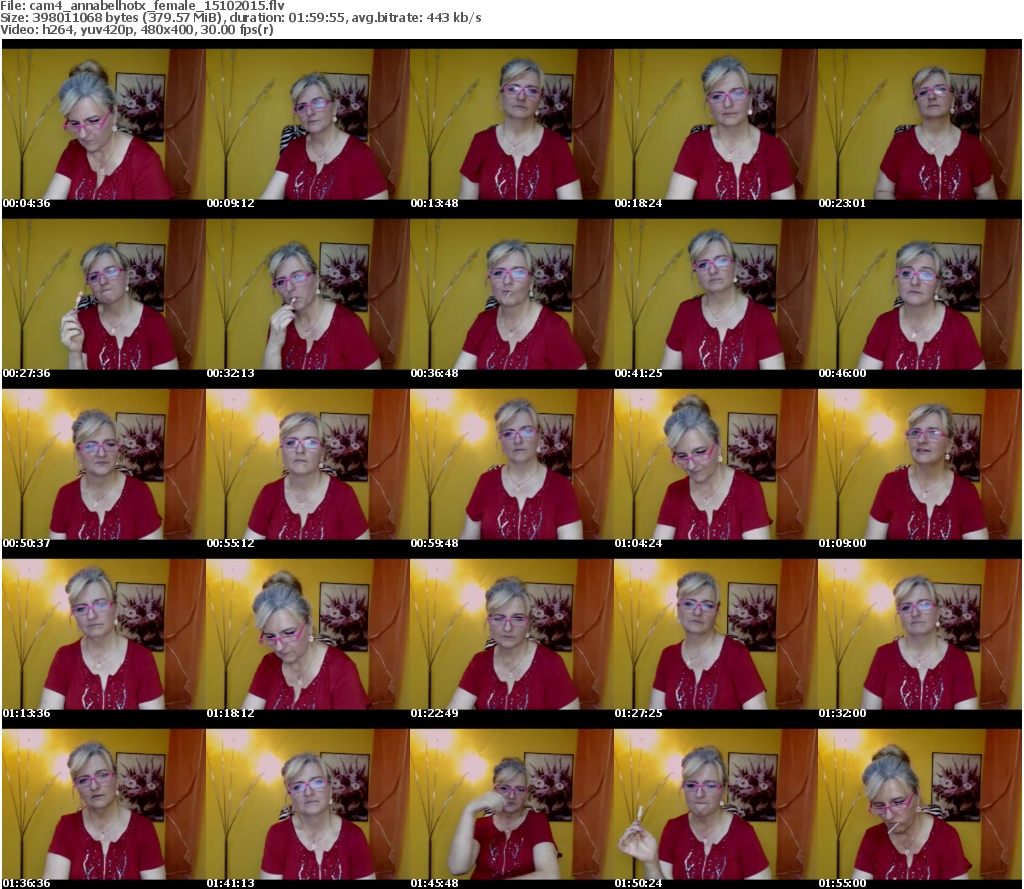The image size is (1024, 889).
Task: Pick the 01:04:24 video frame
Action: [716, 464]
